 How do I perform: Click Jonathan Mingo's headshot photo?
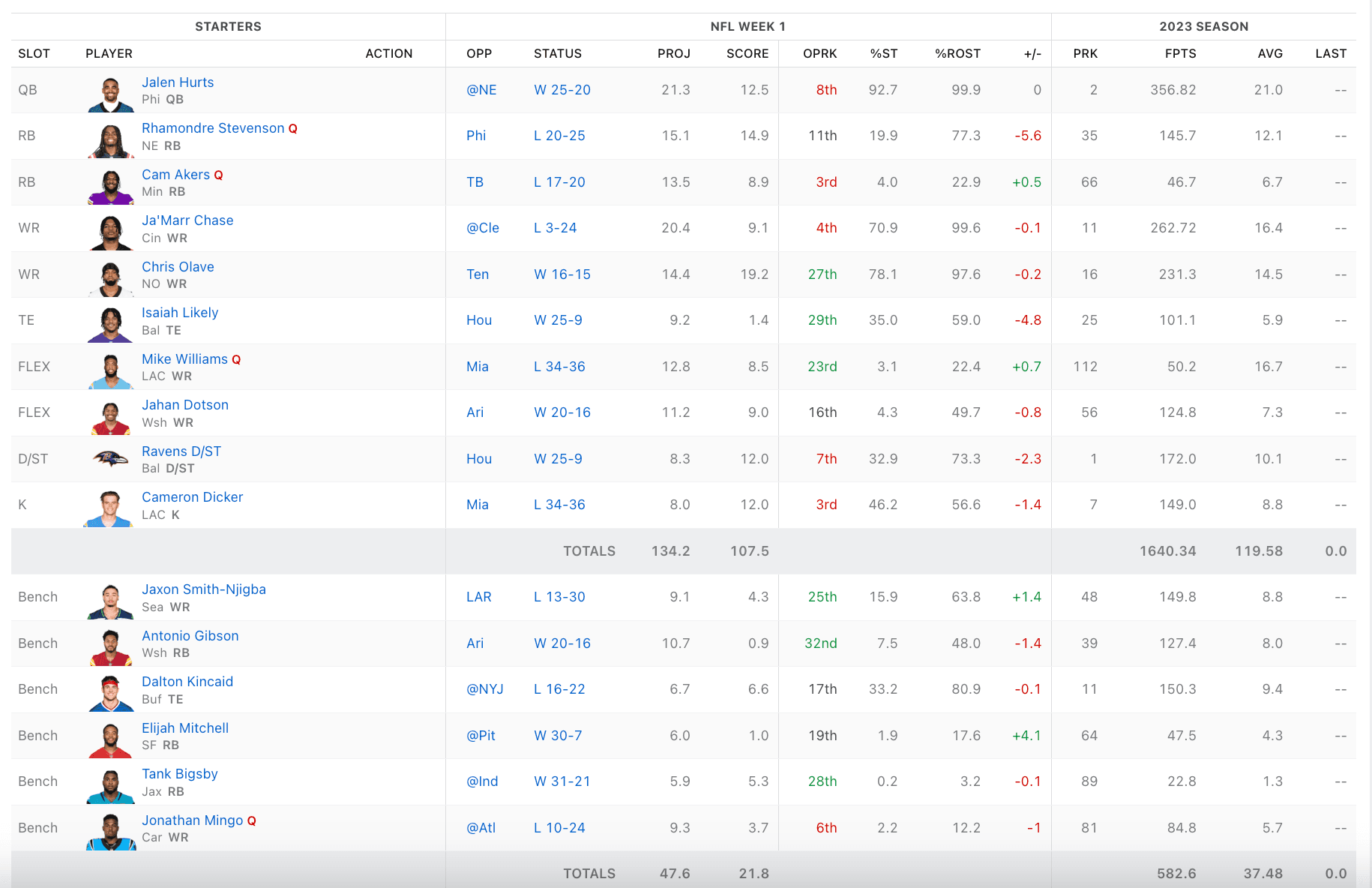111,832
